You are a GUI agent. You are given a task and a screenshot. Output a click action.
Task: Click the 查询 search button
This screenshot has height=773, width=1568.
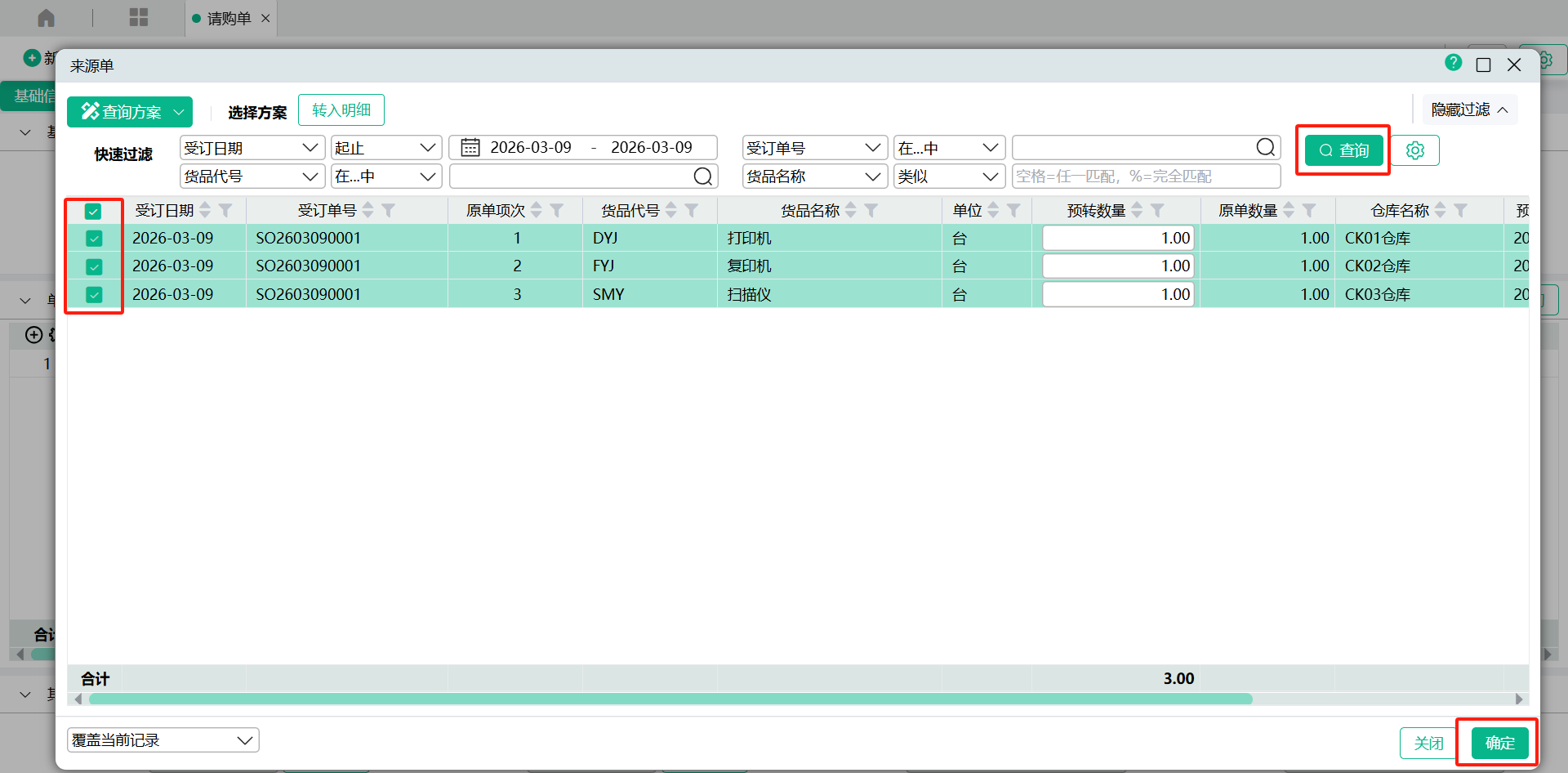[1343, 150]
